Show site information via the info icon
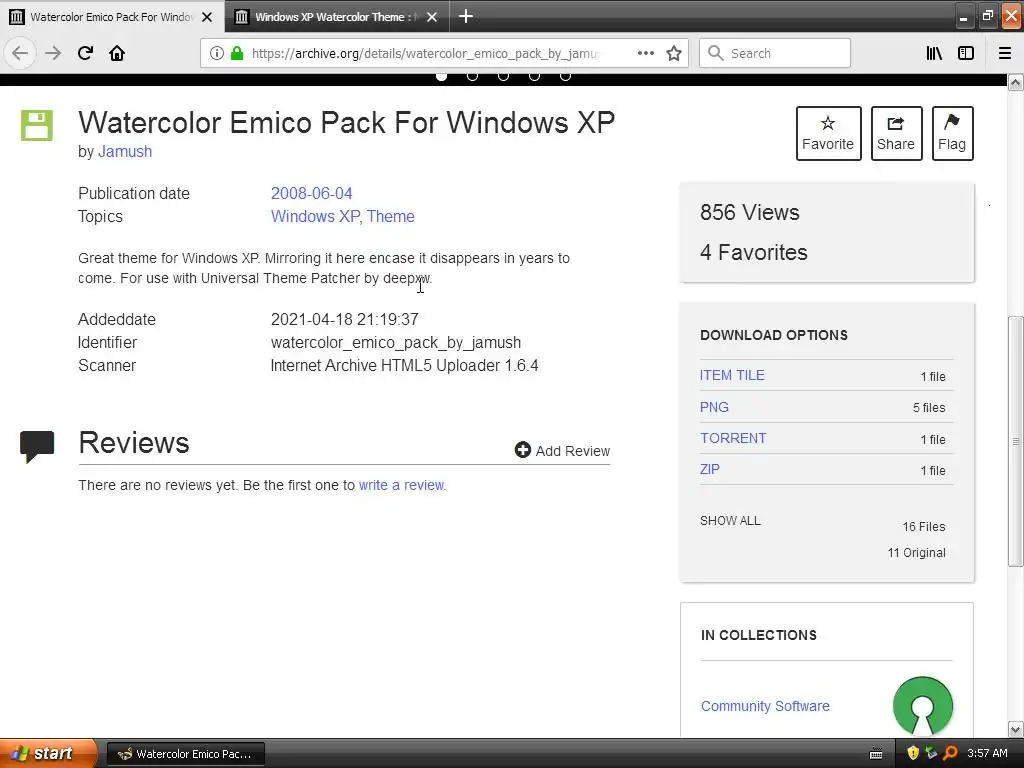1024x768 pixels. click(217, 53)
